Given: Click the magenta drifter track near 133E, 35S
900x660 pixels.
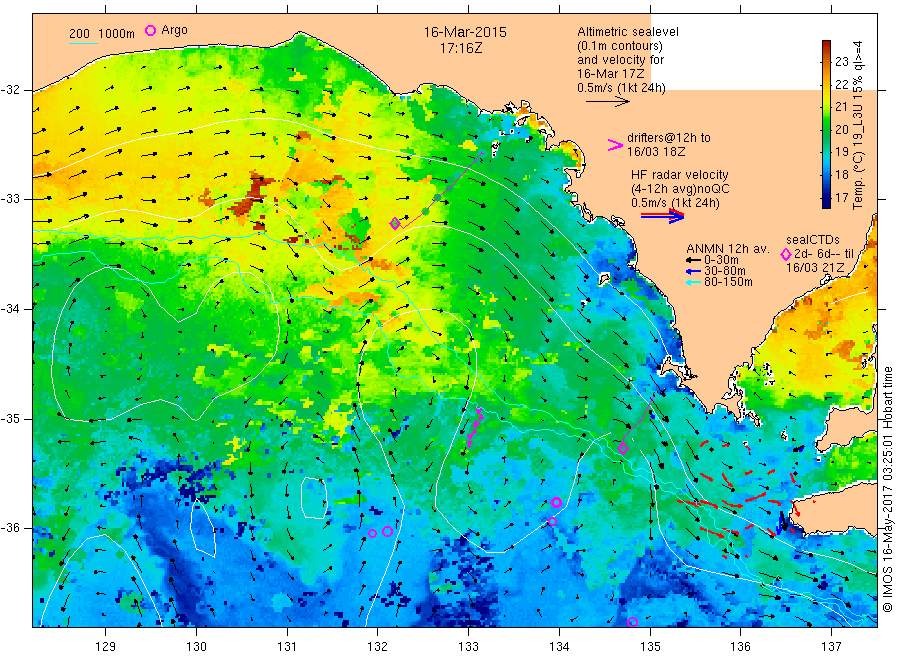Looking at the screenshot, I should click(475, 427).
